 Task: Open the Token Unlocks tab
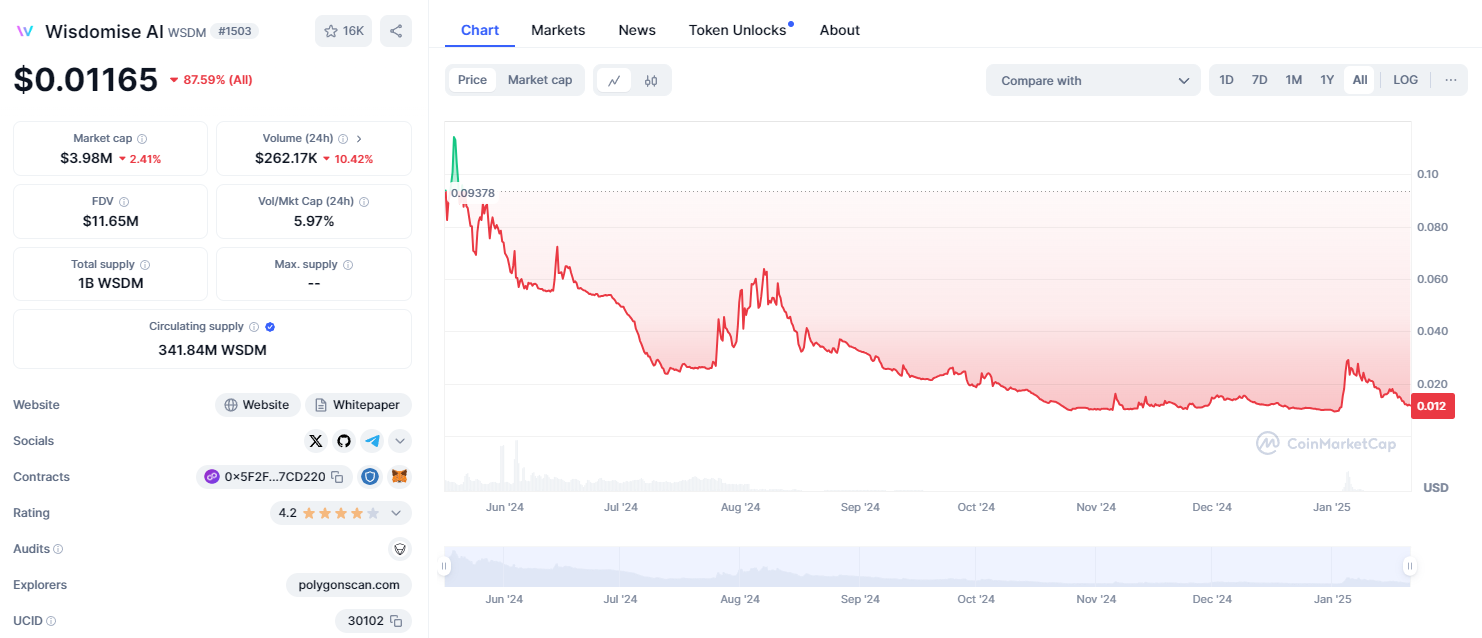pos(737,30)
